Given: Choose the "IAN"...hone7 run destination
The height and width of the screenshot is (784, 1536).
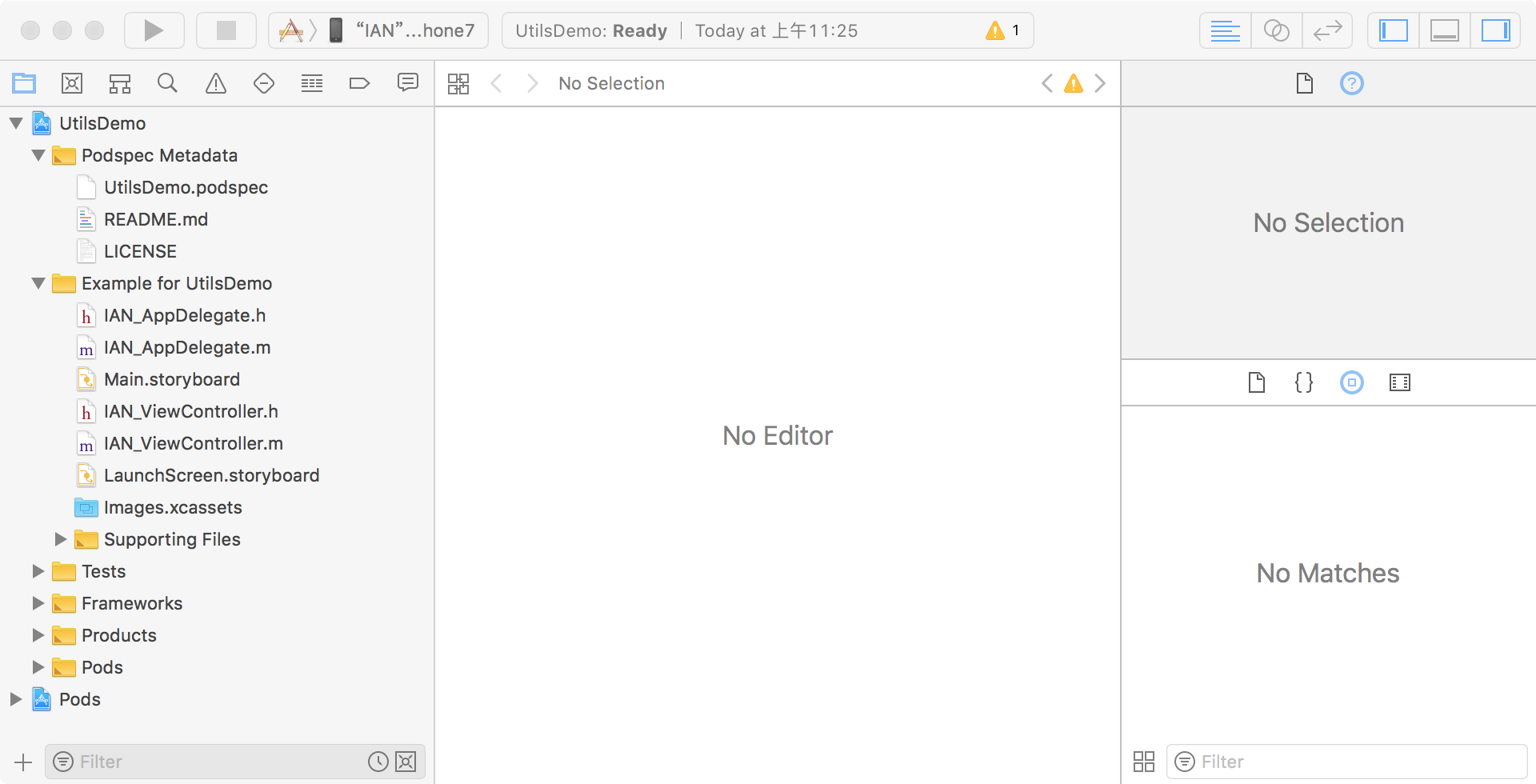Looking at the screenshot, I should (403, 30).
